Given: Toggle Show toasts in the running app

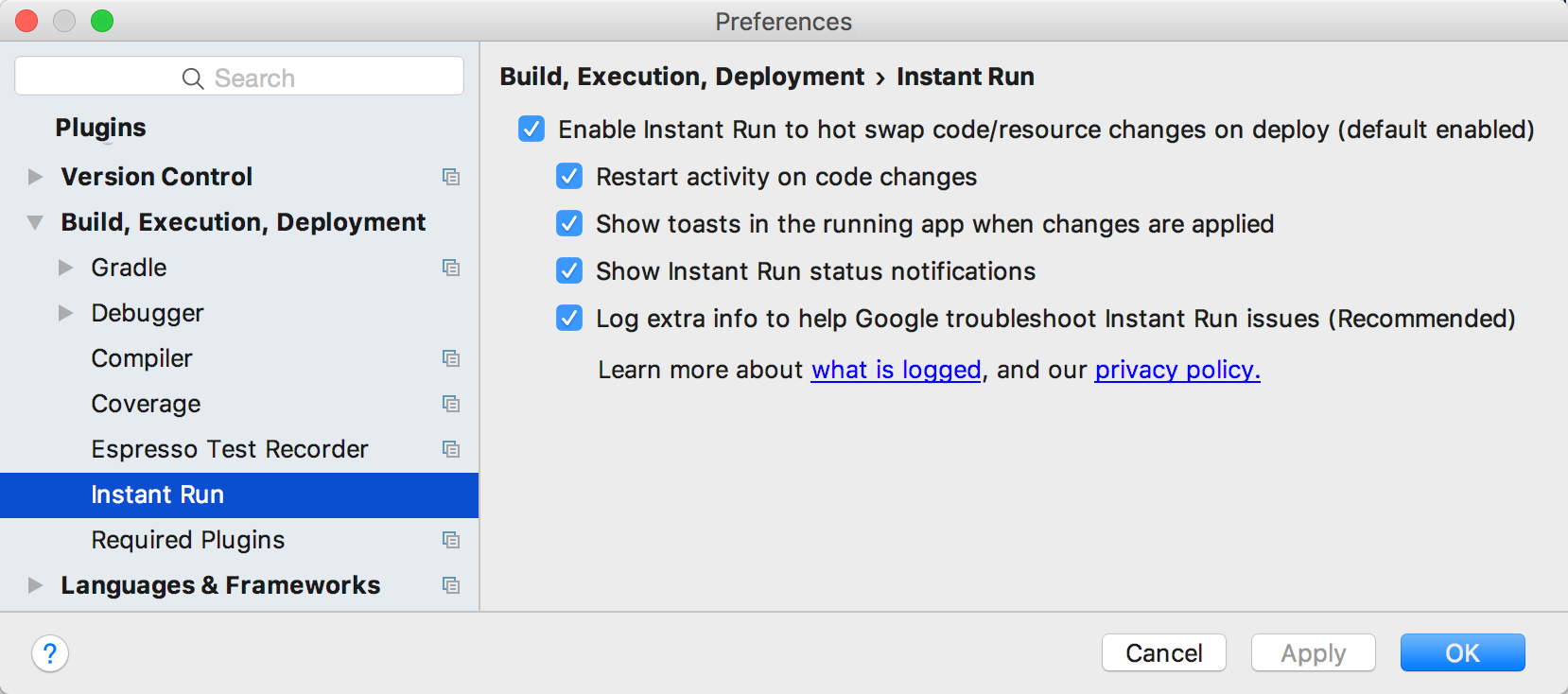Looking at the screenshot, I should [x=569, y=223].
